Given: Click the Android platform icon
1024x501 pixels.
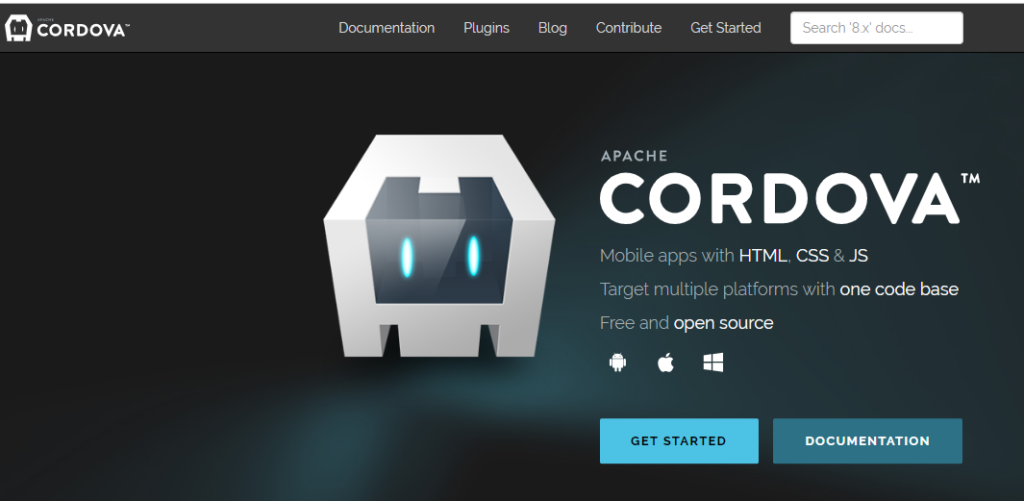Looking at the screenshot, I should click(617, 363).
